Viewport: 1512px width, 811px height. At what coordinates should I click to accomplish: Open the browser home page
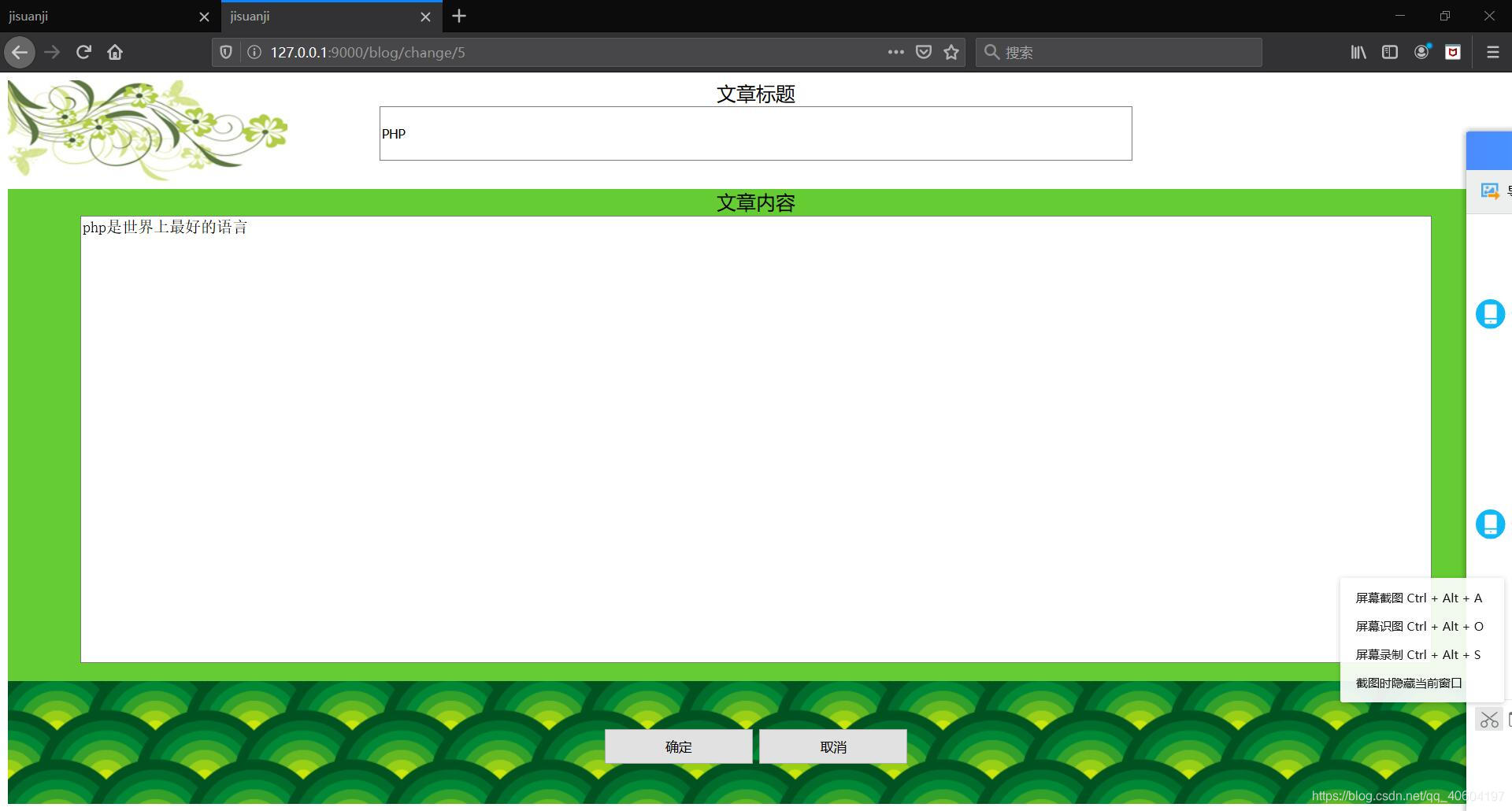[115, 53]
